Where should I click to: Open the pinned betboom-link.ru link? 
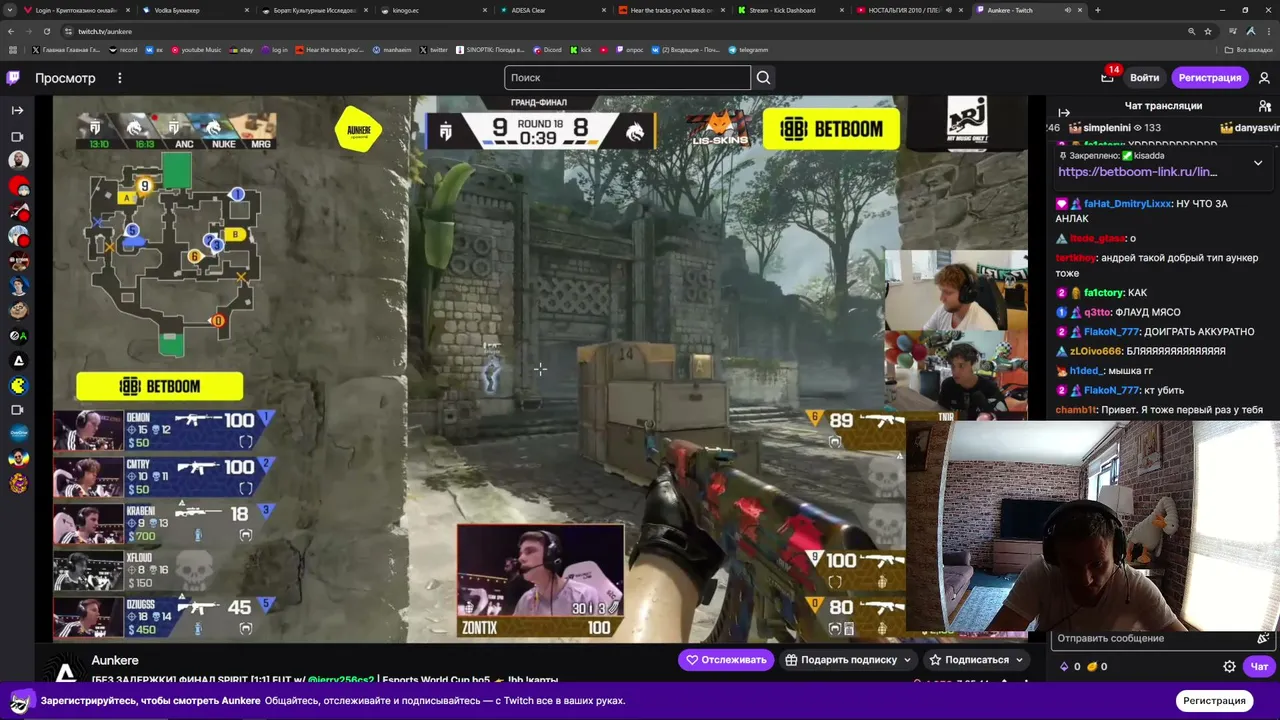tap(1137, 172)
